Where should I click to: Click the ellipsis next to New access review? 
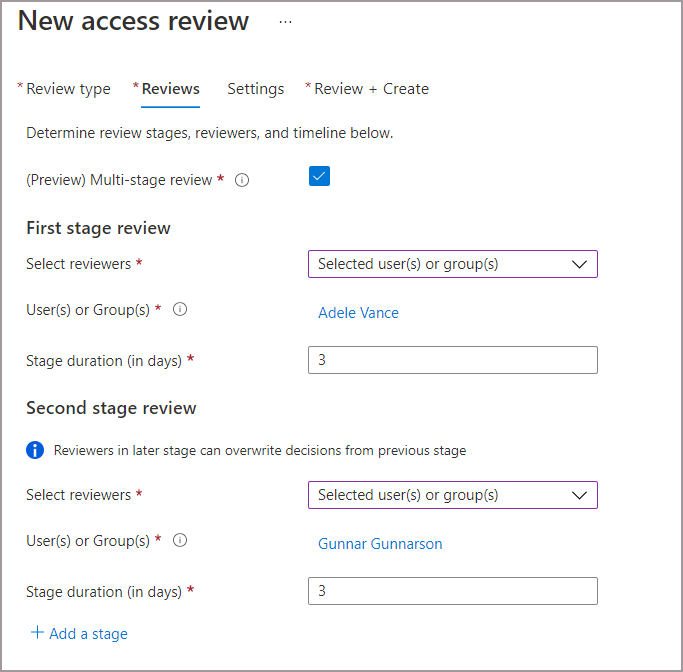coord(285,22)
